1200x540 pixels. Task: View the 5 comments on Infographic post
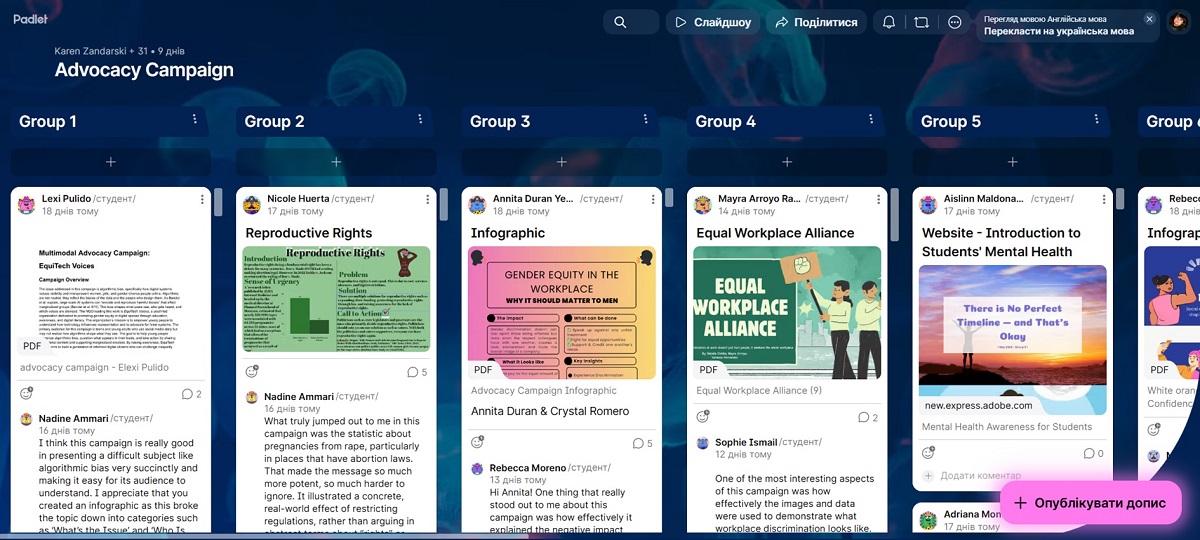click(643, 443)
